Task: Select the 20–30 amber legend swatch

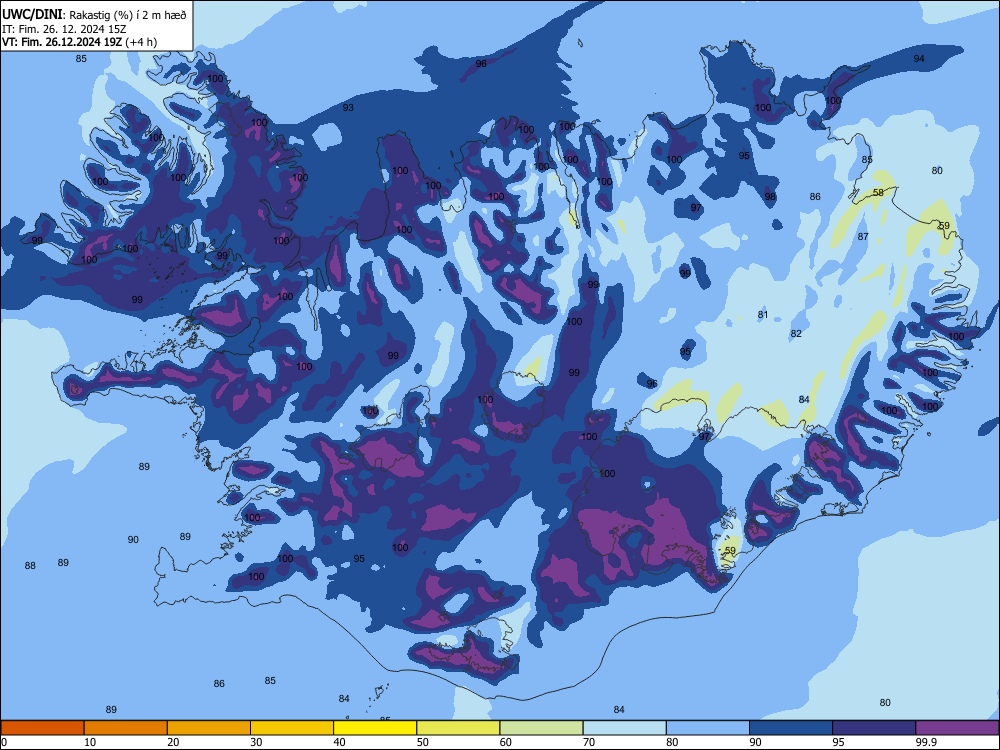Action: [x=209, y=728]
